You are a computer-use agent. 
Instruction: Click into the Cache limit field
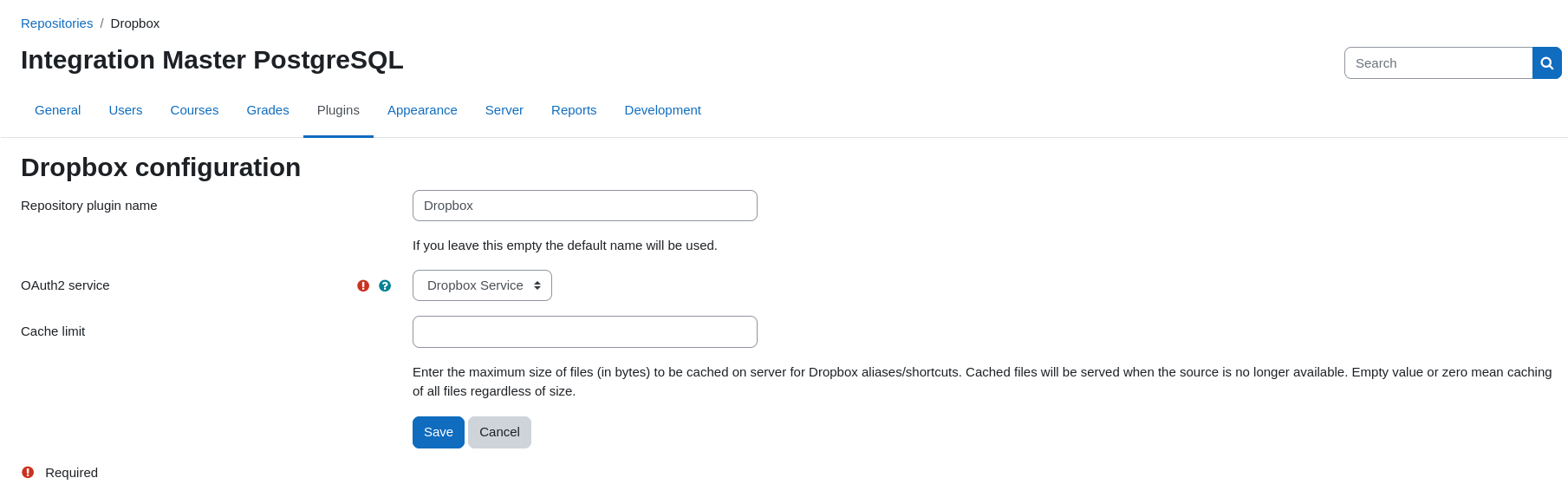tap(585, 331)
